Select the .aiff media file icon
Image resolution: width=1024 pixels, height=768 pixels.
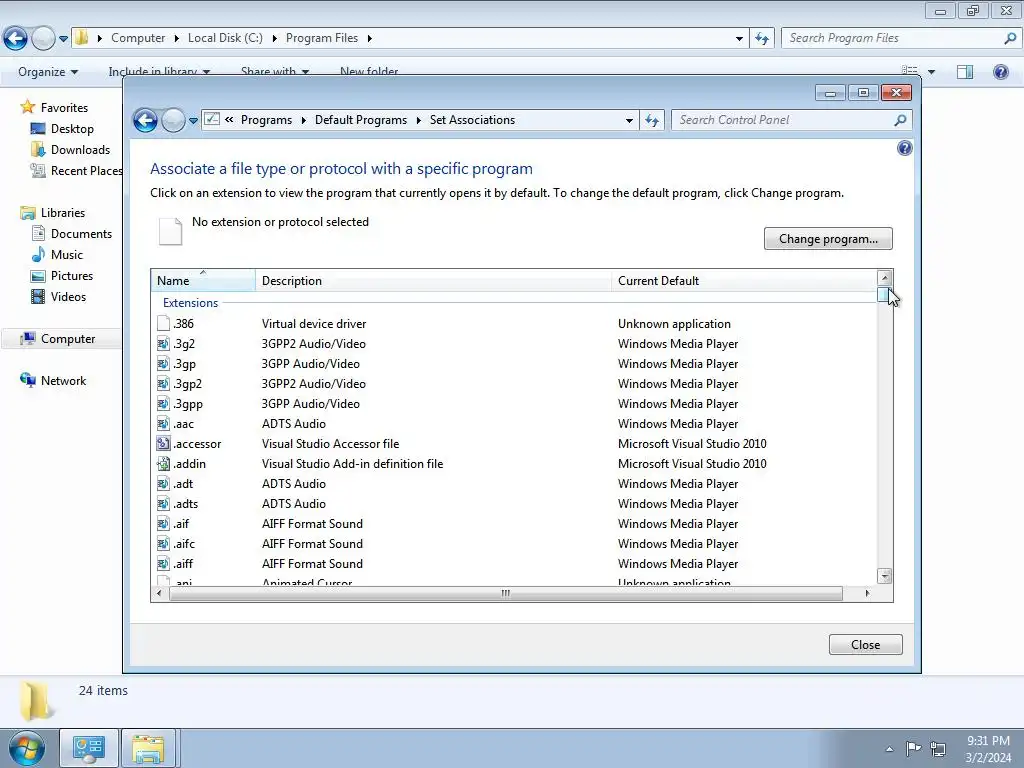(163, 564)
